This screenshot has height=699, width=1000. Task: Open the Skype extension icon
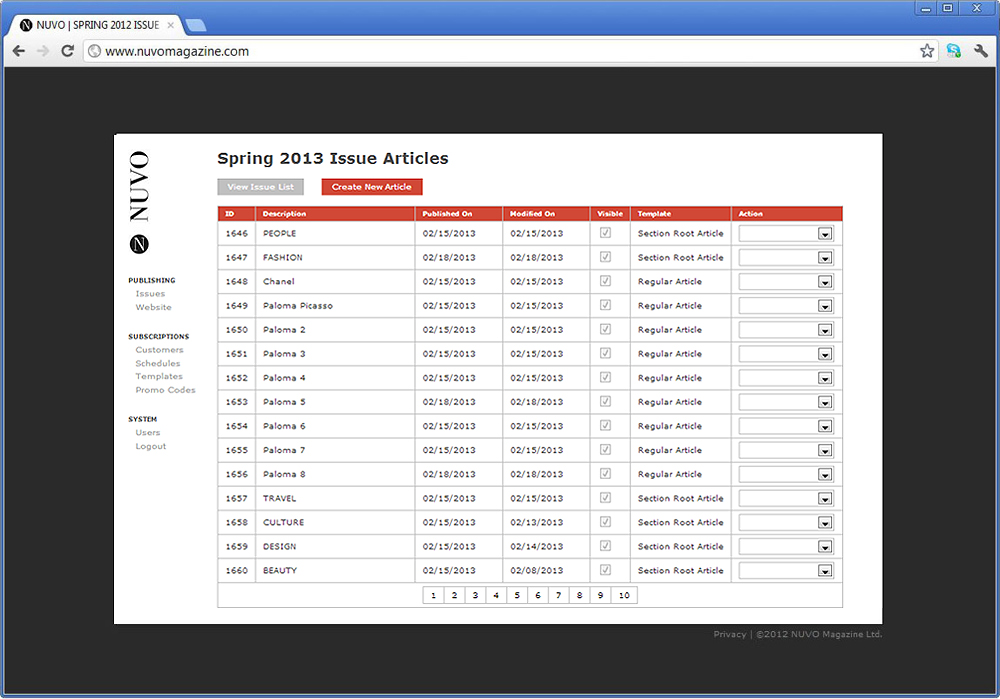point(953,51)
